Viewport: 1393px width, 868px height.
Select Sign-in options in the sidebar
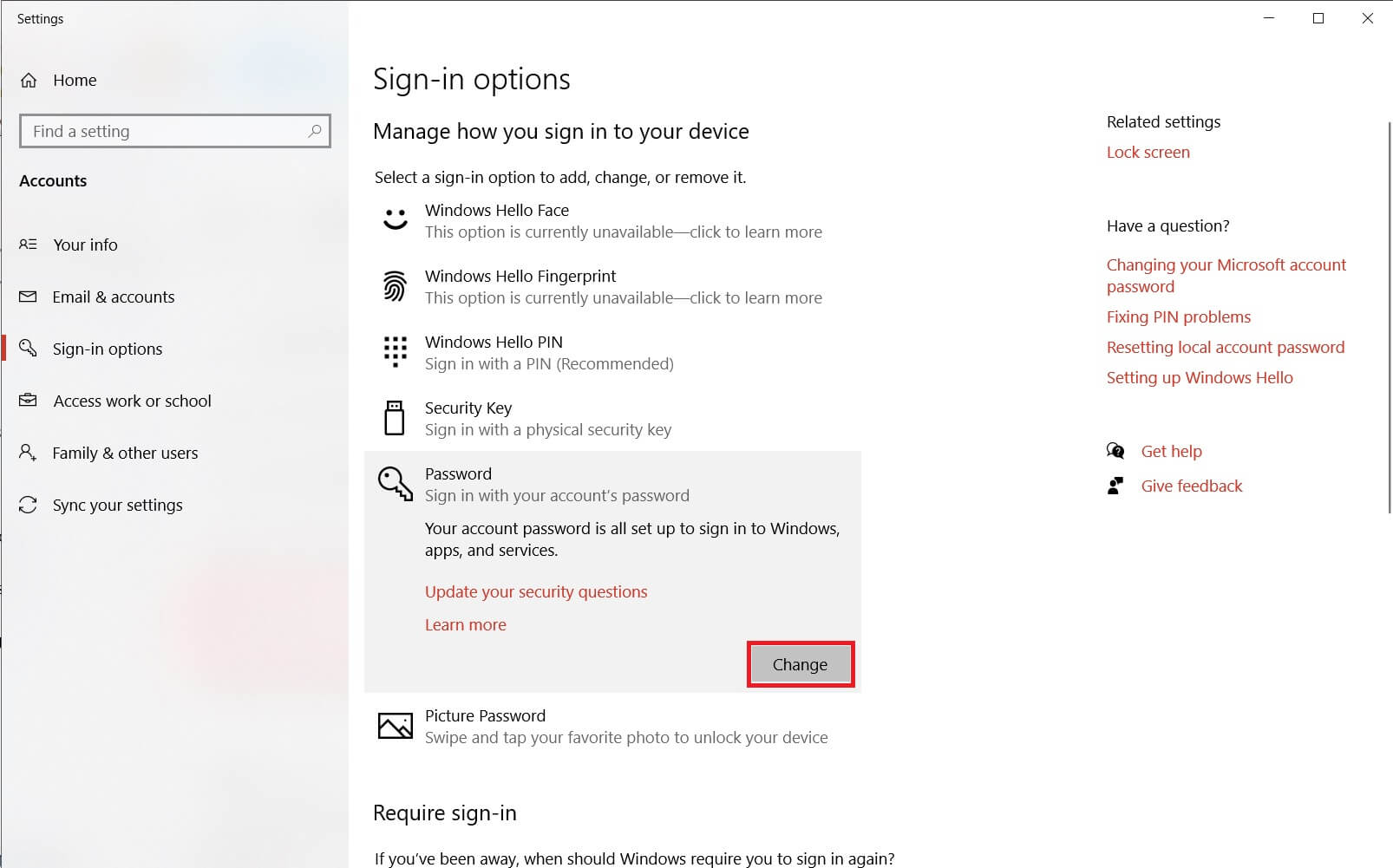[x=174, y=349]
